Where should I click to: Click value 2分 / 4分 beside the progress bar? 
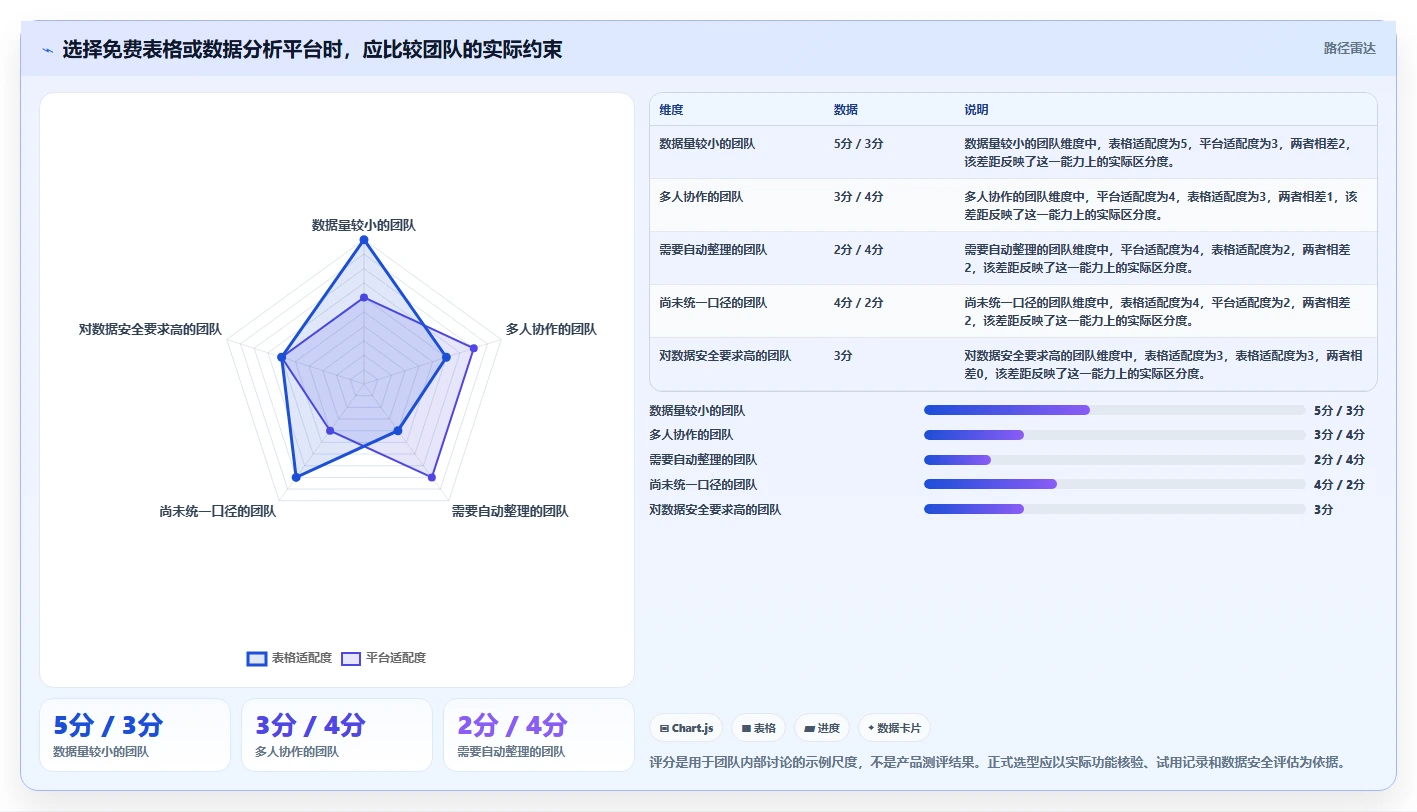coord(1339,460)
